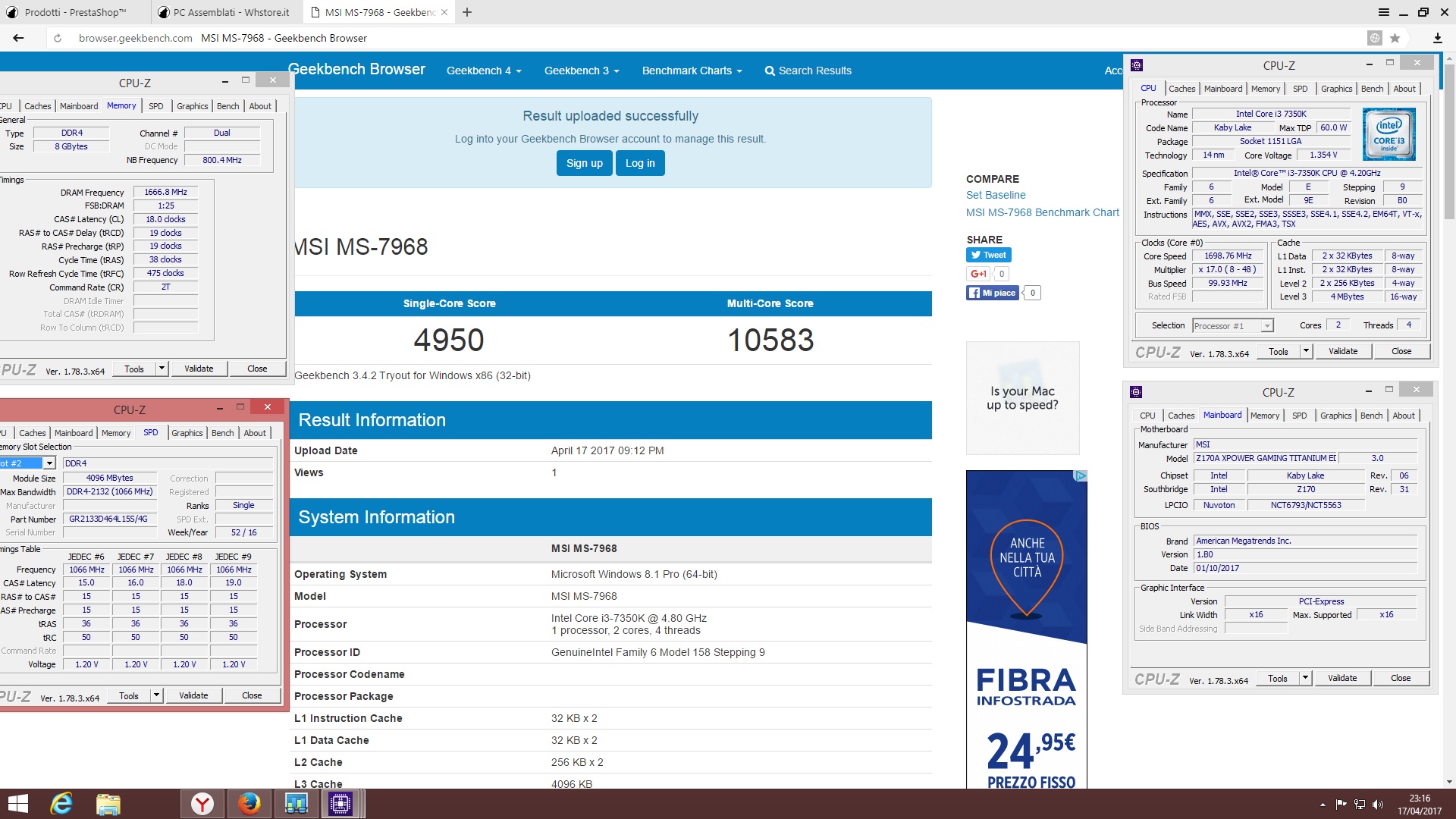
Task: Open the SPD tab in CPU window
Action: (1300, 89)
